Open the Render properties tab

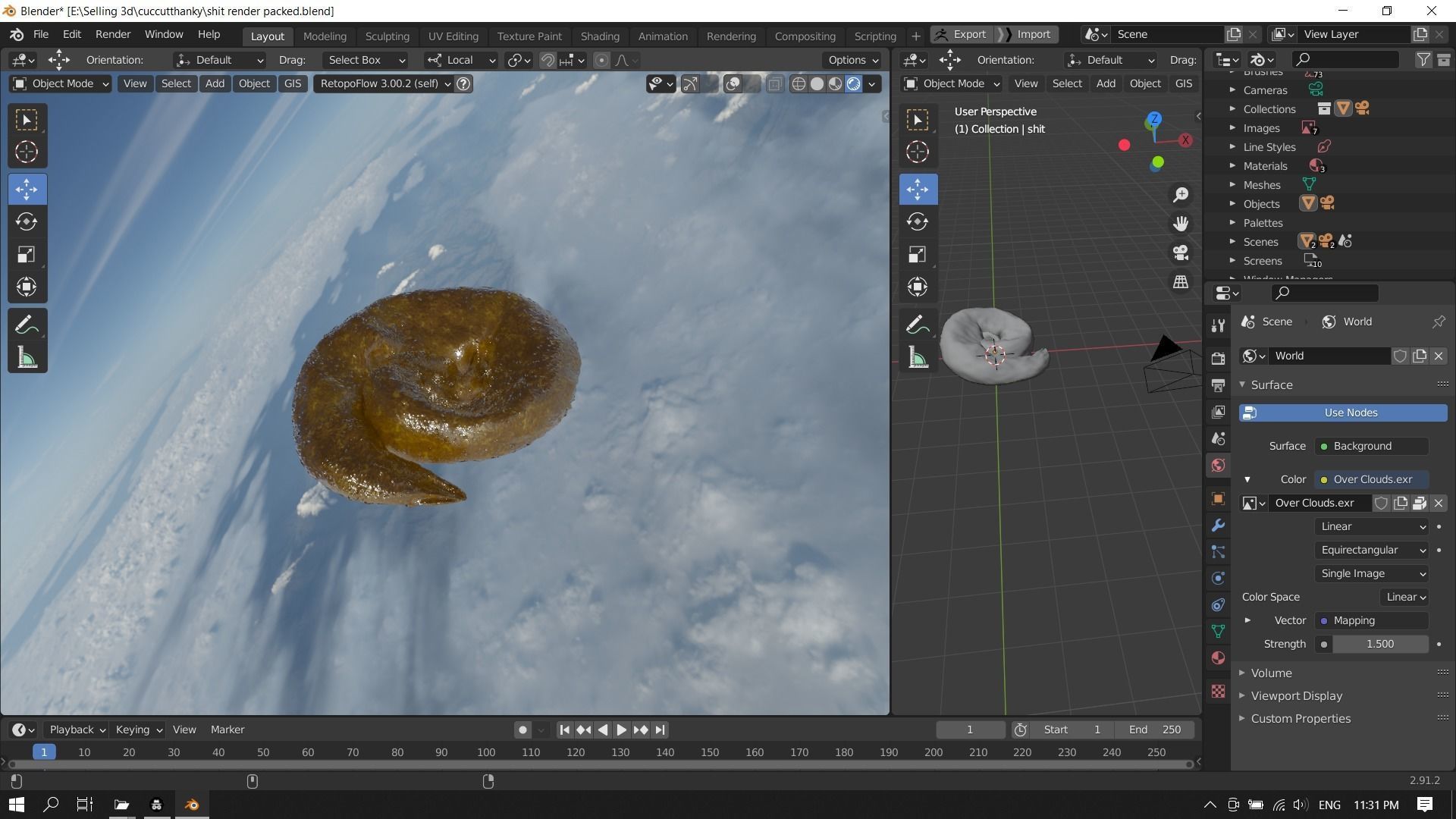coord(1218,358)
